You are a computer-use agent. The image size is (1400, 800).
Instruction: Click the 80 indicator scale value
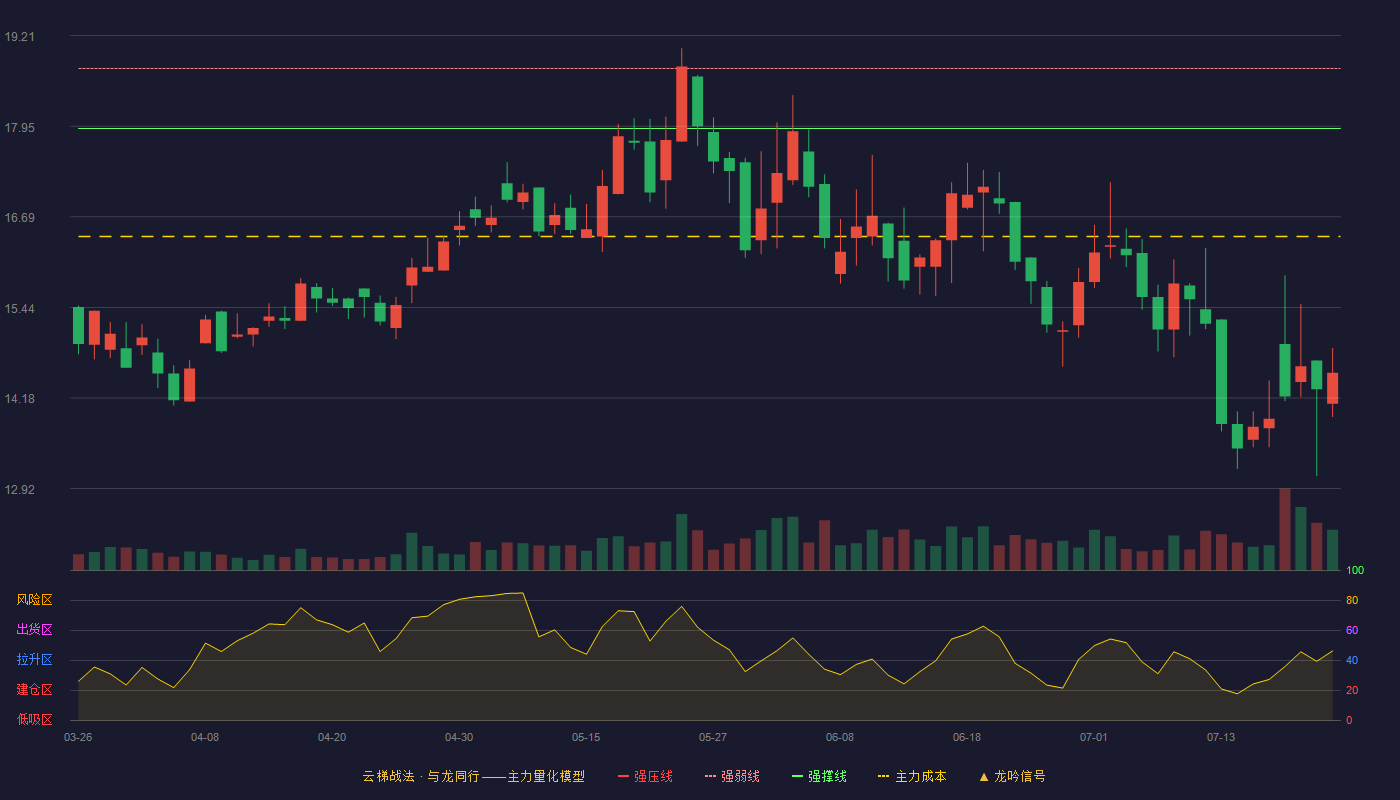click(x=1352, y=601)
